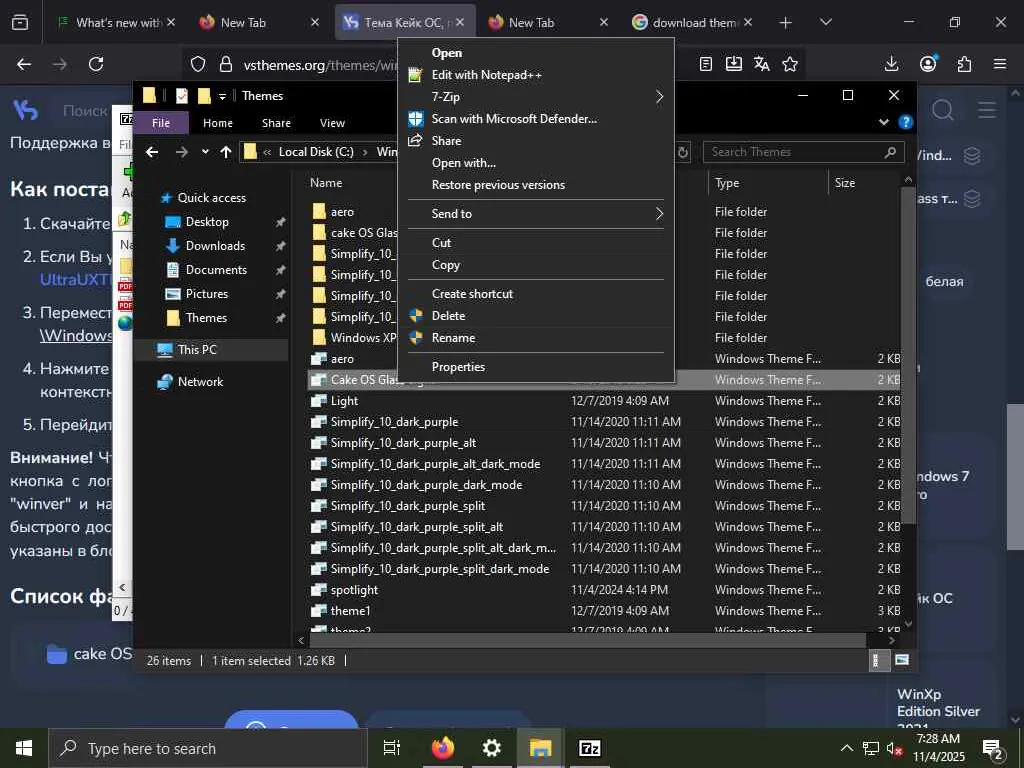Go forward in Explorer navigation
Screen dimensions: 1024x768
tap(182, 152)
